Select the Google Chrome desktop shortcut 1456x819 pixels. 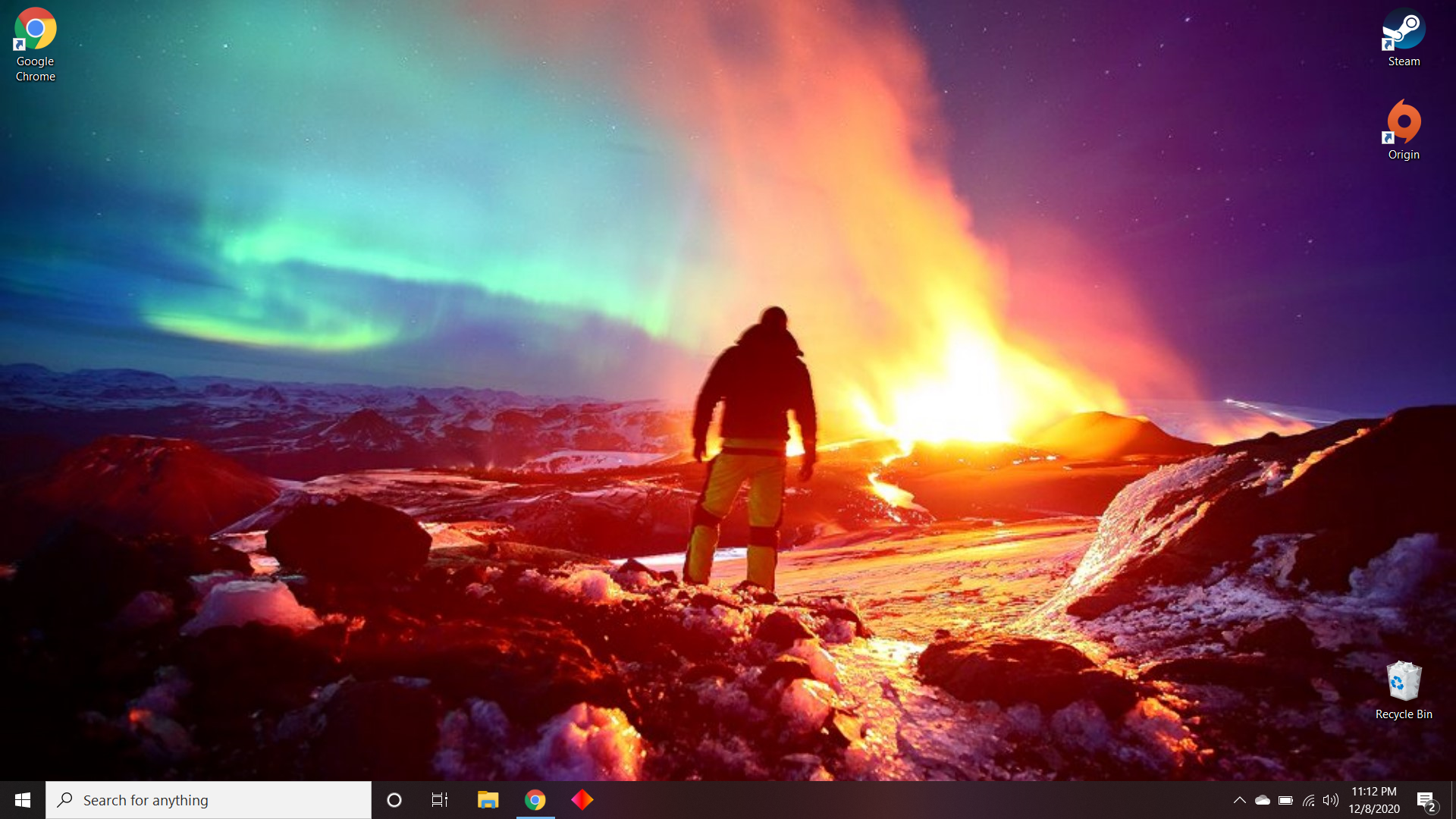(35, 45)
